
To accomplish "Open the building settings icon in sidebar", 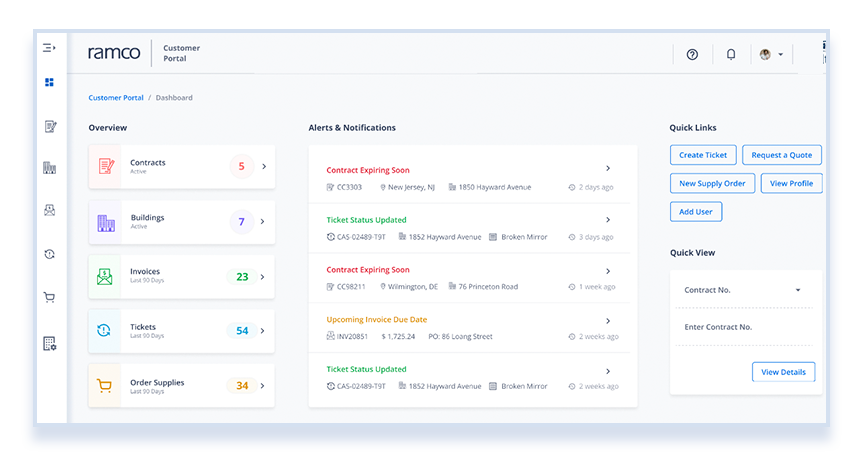I will pyautogui.click(x=50, y=344).
